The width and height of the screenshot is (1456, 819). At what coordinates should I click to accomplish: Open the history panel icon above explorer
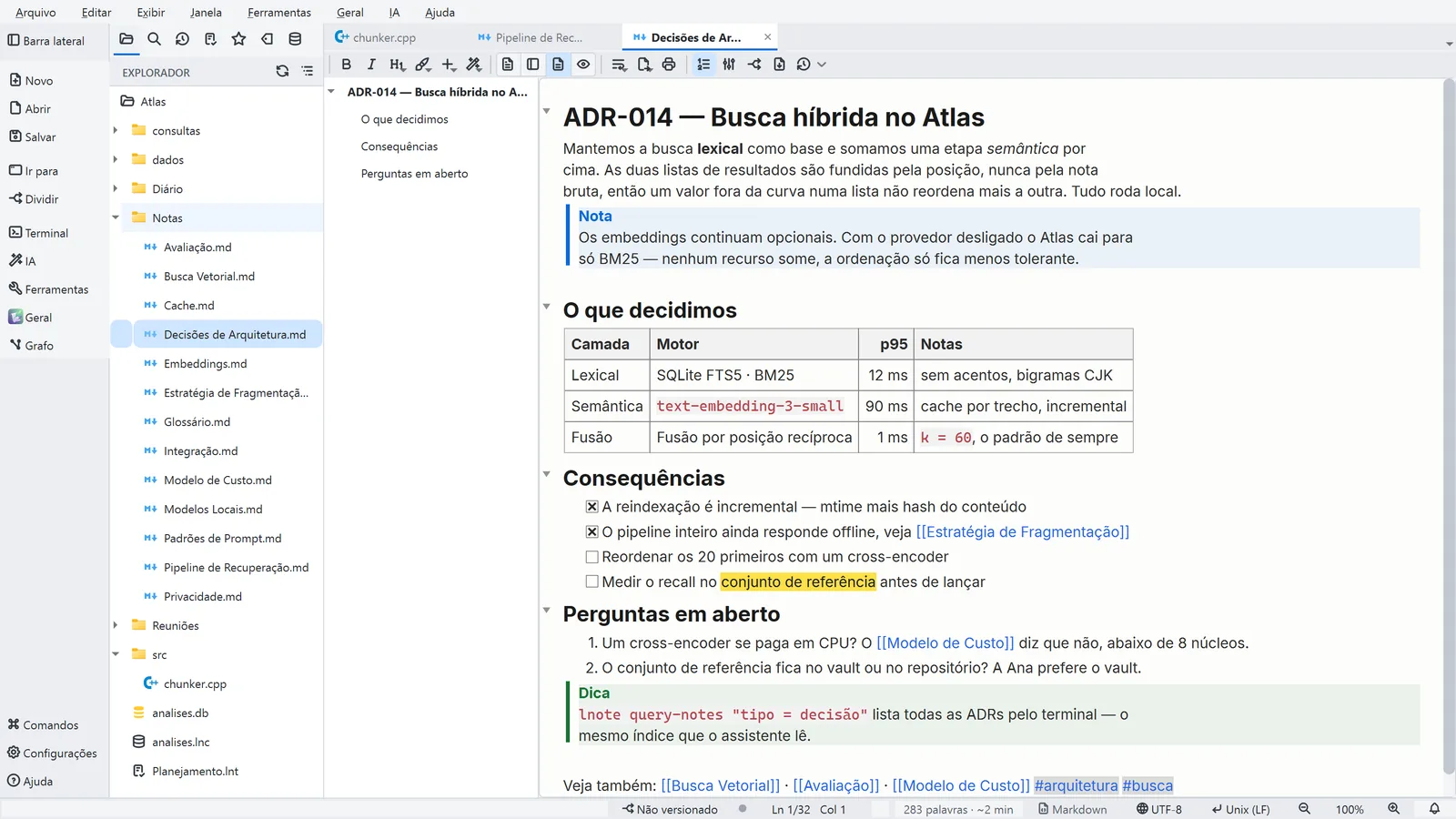pos(182,39)
